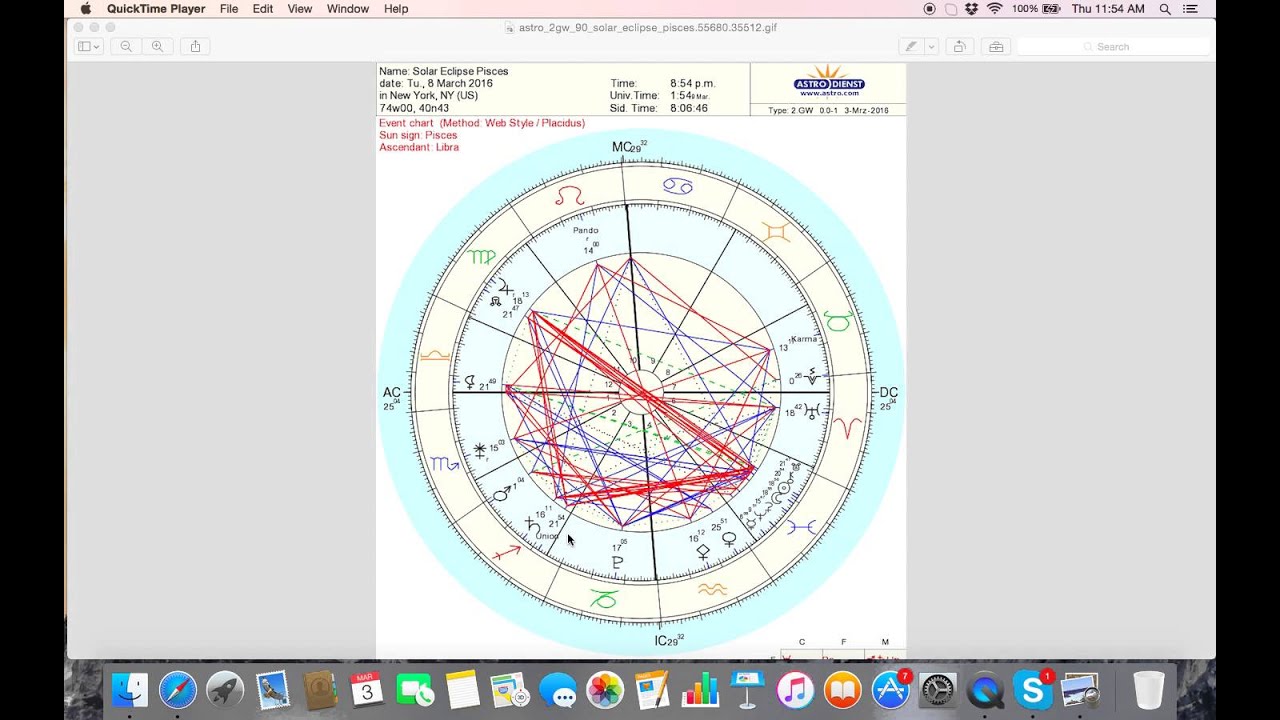Click the window title filename astro_2gw_90_solar_eclipse_pisces
The width and height of the screenshot is (1280, 720).
(x=647, y=27)
